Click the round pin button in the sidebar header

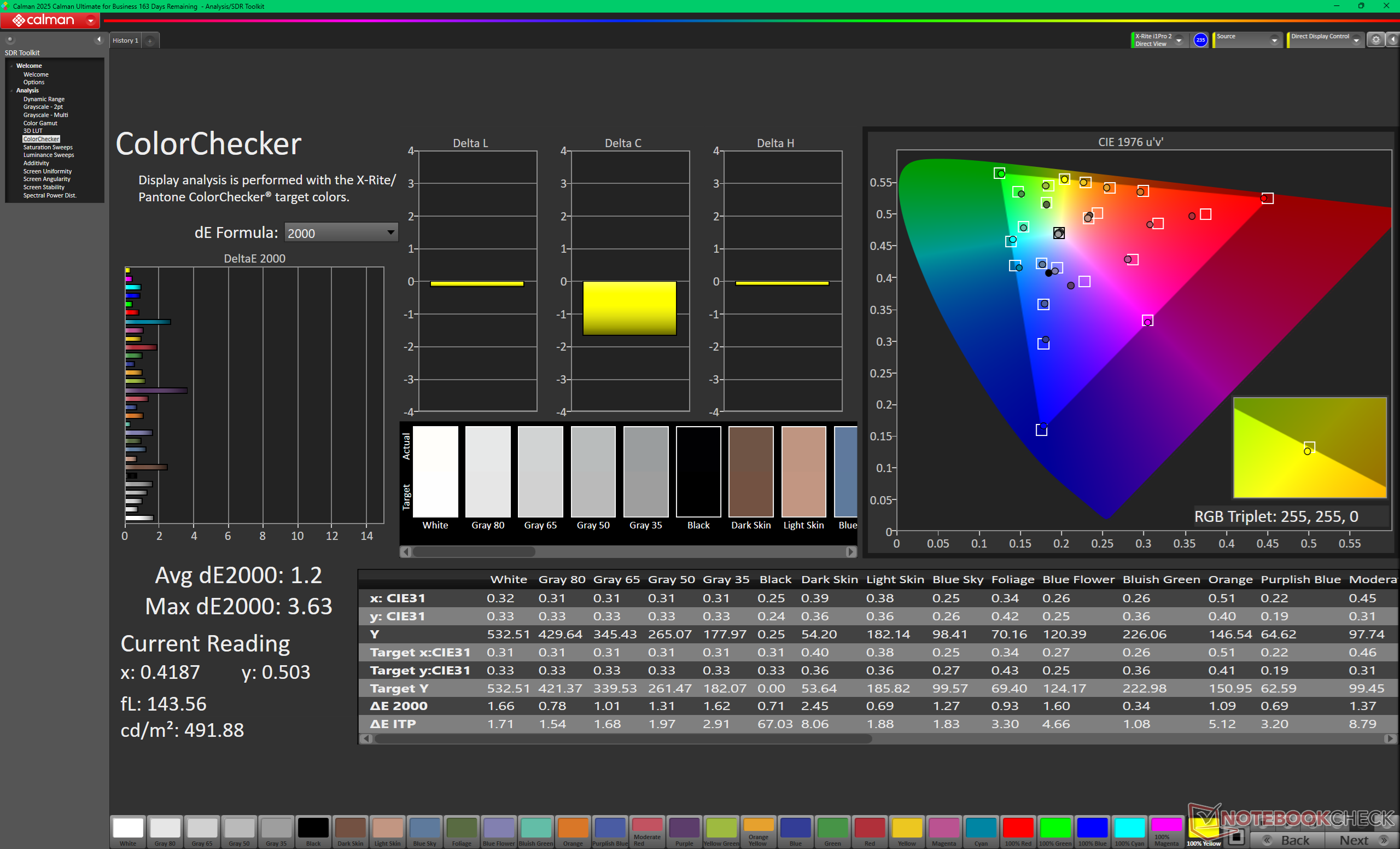point(10,40)
